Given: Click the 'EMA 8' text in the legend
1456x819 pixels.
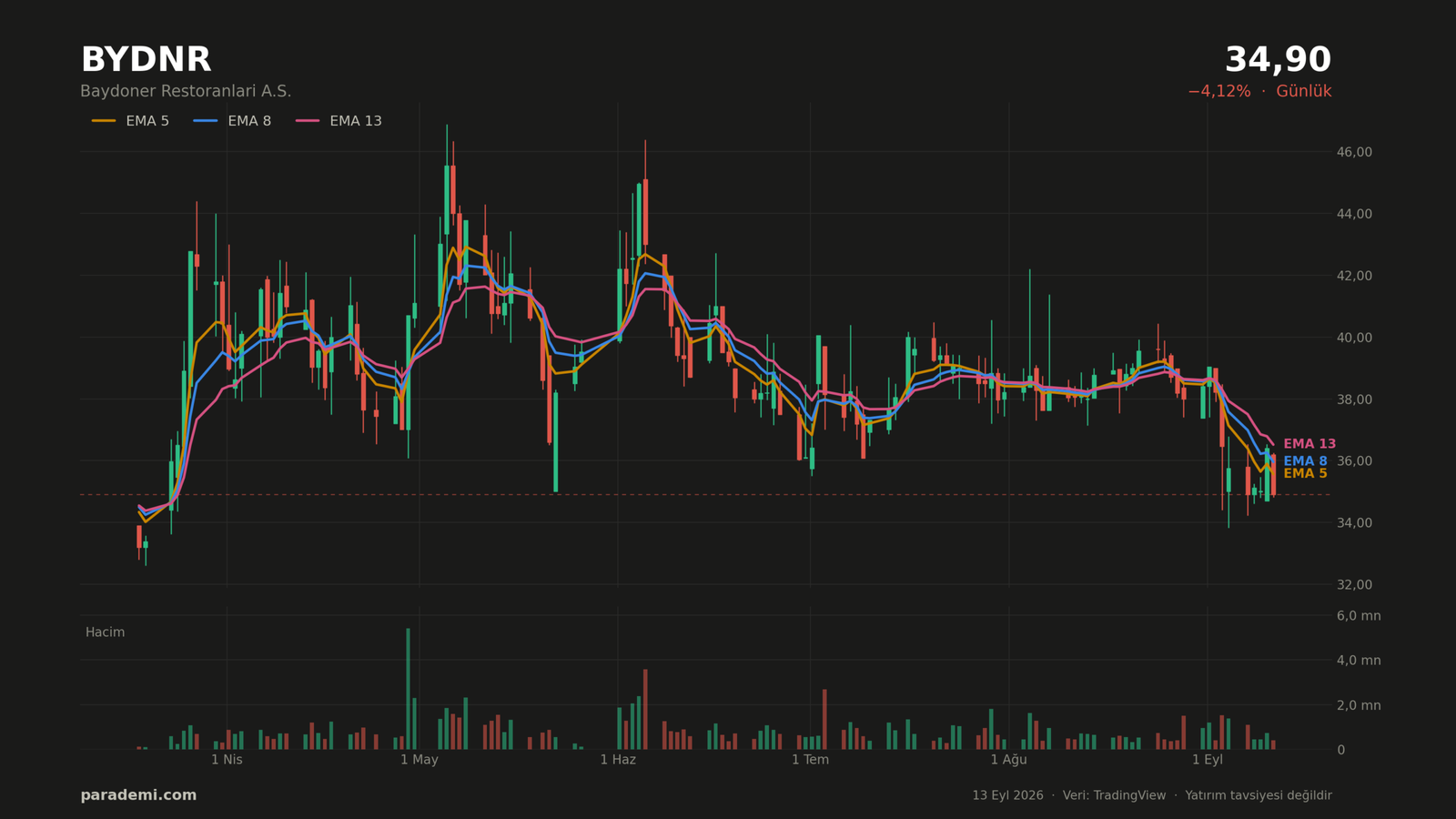Looking at the screenshot, I should click(249, 121).
